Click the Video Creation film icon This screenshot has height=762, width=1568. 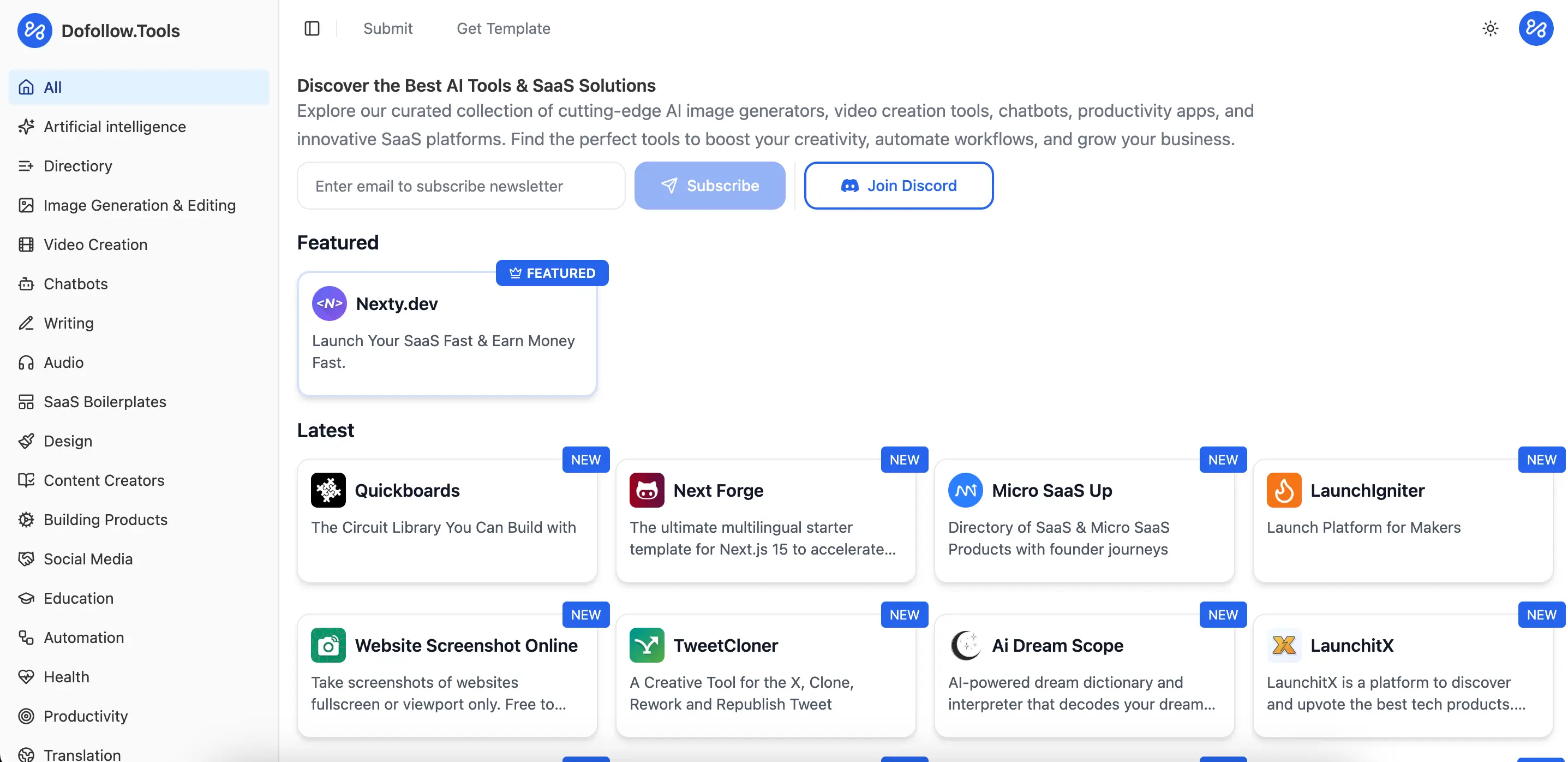pyautogui.click(x=26, y=244)
